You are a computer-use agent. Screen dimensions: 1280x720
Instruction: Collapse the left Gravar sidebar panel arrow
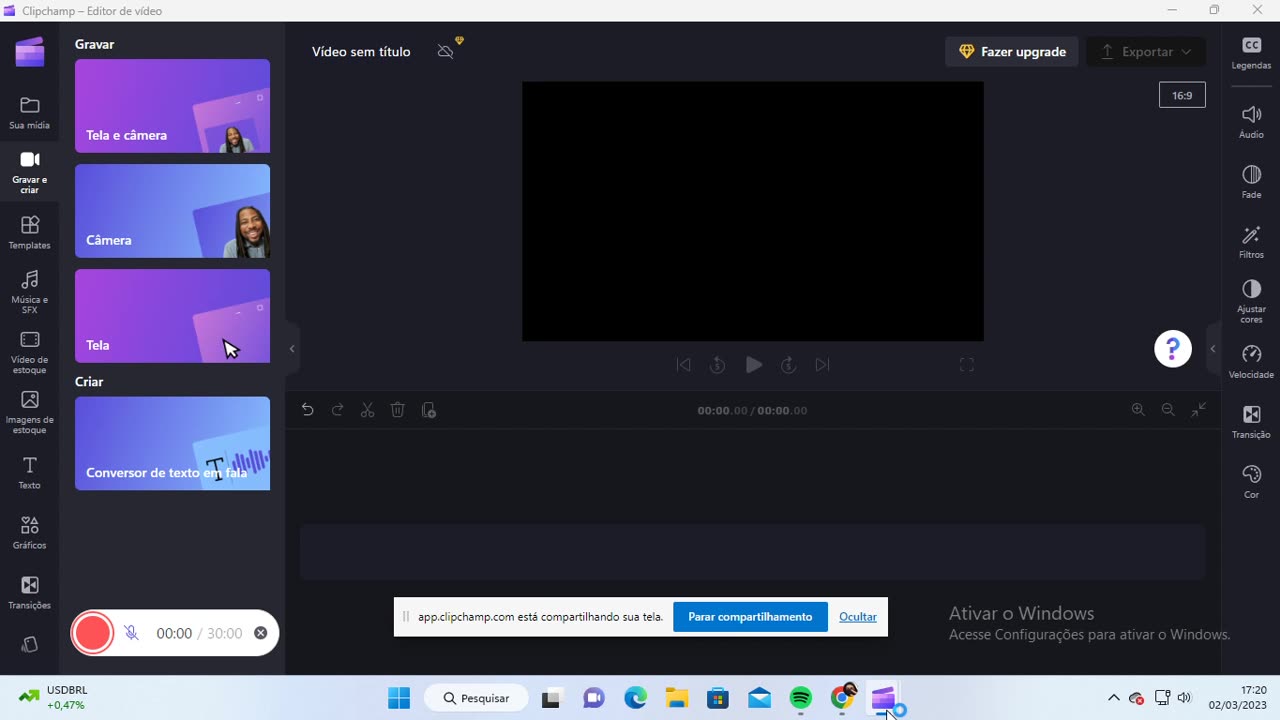[292, 349]
